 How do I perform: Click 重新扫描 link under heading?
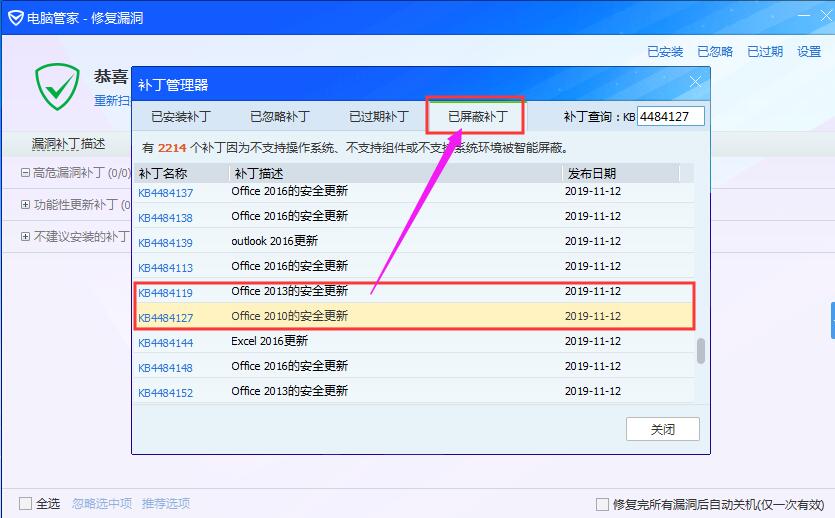pyautogui.click(x=112, y=100)
